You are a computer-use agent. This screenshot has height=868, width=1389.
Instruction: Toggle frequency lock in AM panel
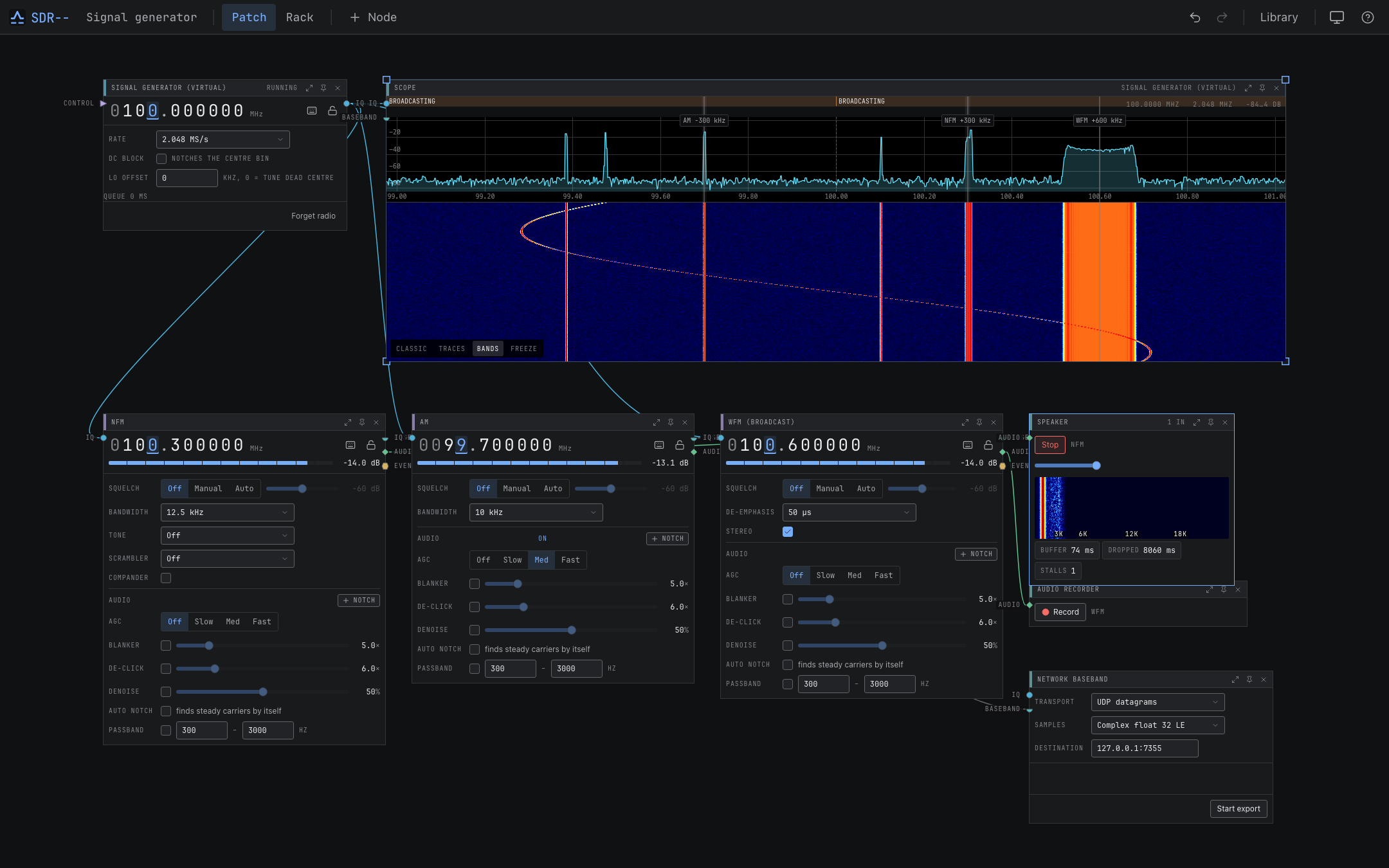click(680, 445)
